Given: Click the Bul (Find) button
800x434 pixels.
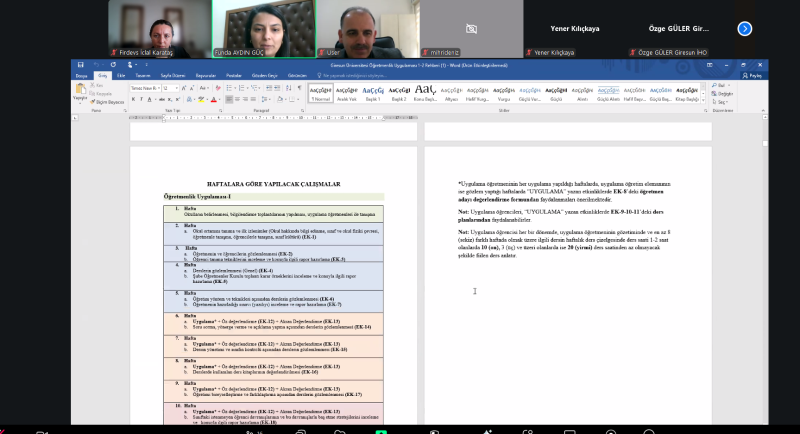Looking at the screenshot, I should point(724,85).
